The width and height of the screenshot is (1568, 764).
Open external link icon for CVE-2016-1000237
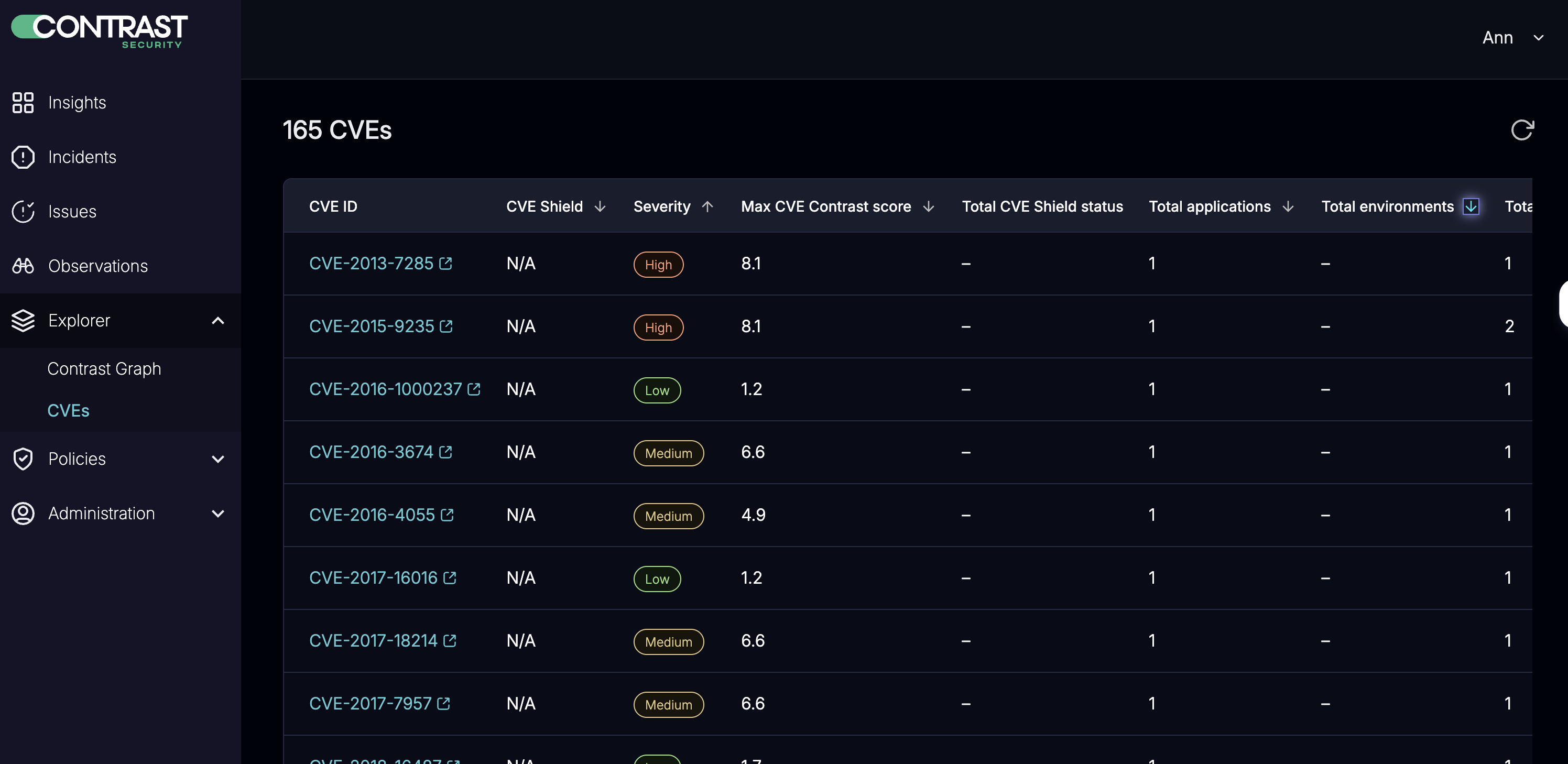[x=474, y=389]
